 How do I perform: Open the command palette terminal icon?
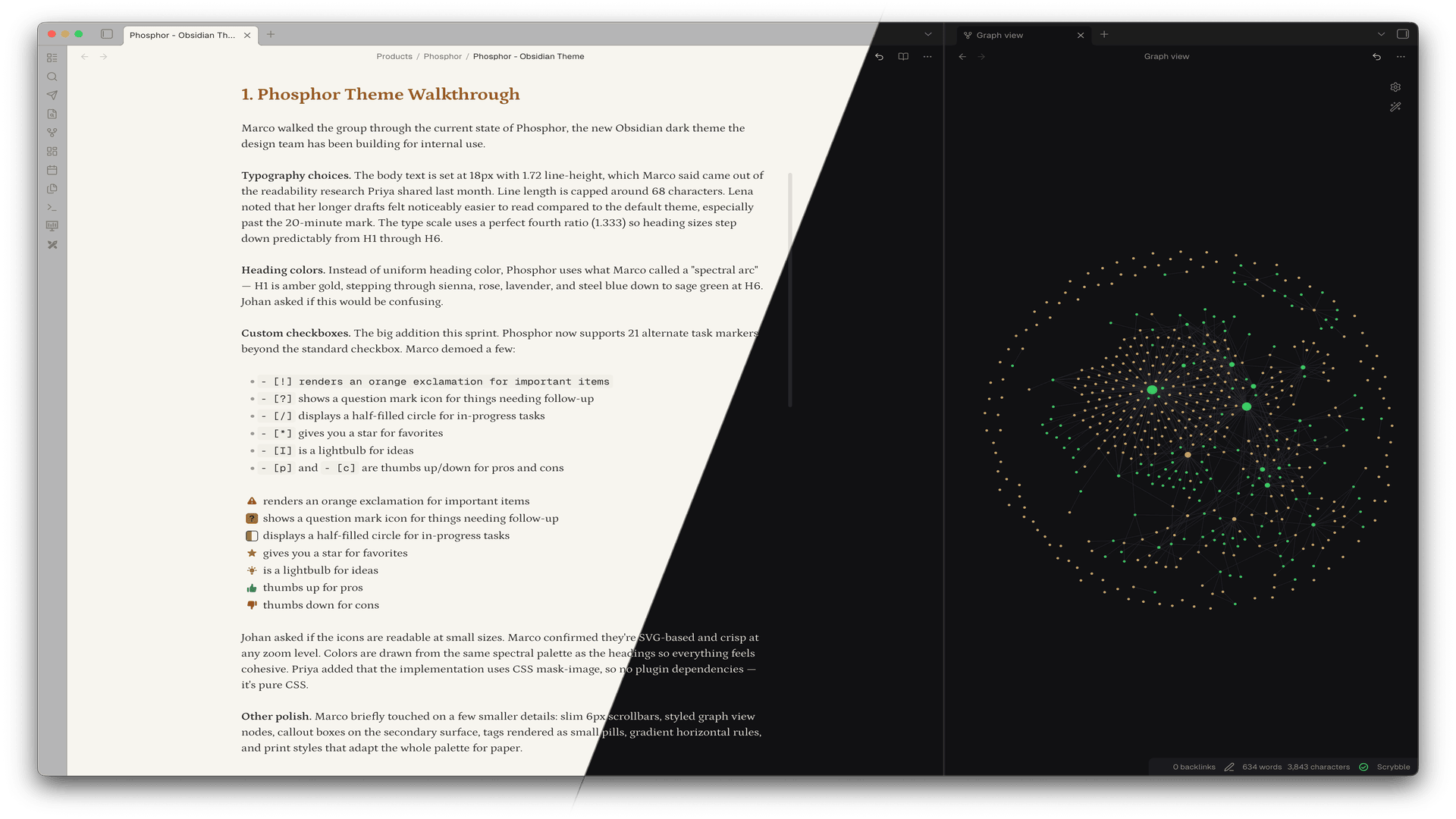(52, 207)
